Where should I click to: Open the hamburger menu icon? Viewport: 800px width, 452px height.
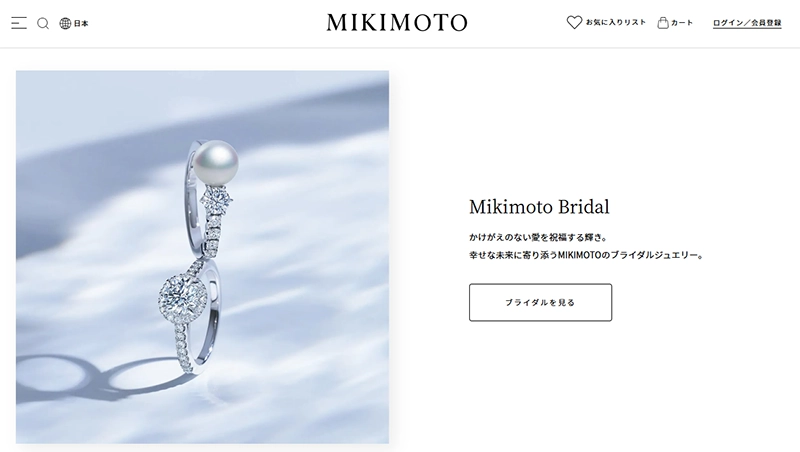(x=19, y=23)
